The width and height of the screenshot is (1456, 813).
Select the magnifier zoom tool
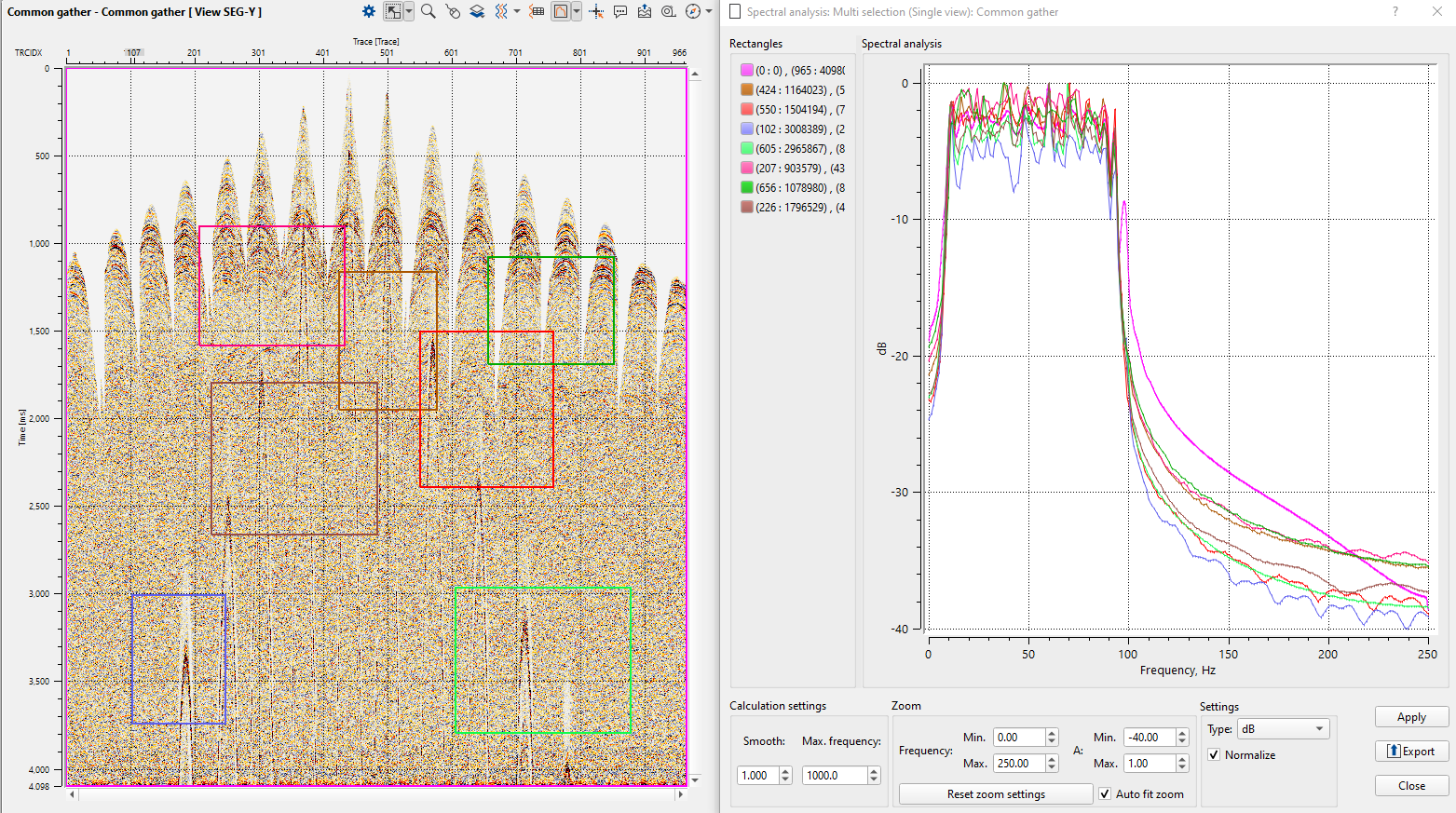click(428, 11)
